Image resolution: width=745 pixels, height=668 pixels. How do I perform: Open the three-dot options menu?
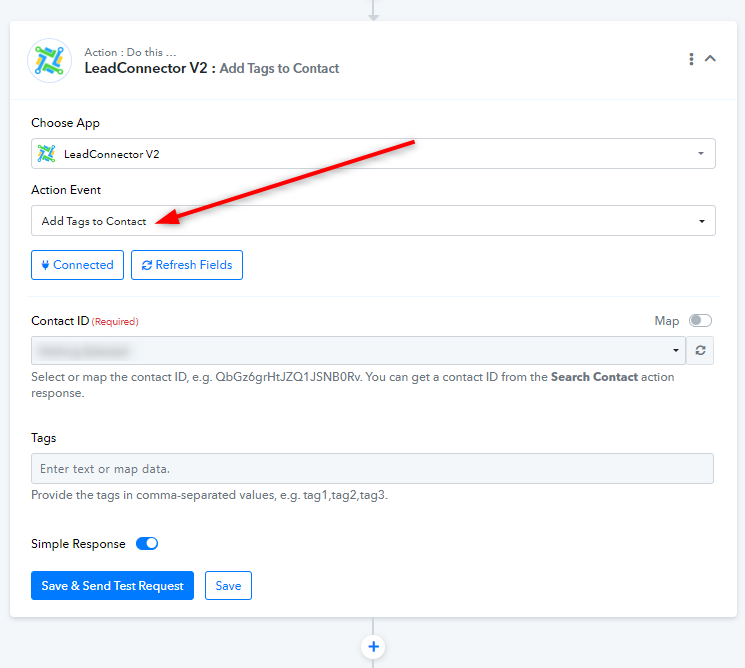691,59
